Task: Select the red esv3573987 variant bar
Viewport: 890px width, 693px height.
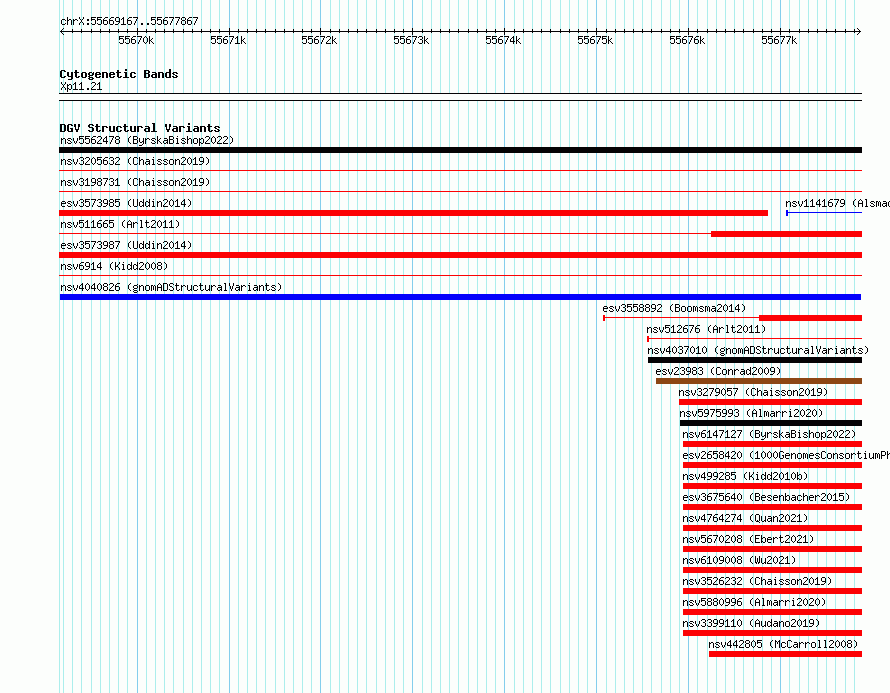Action: click(x=460, y=255)
